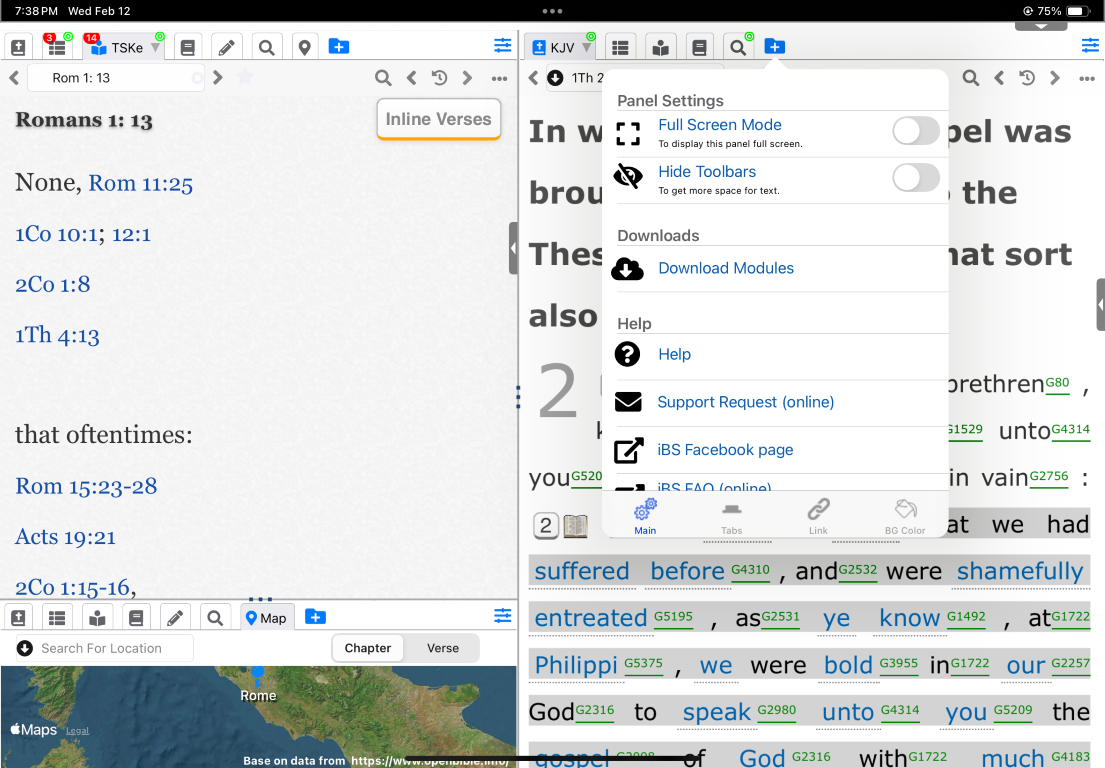The width and height of the screenshot is (1105, 768).
Task: Open the KJV version dropdown arrow
Action: coord(587,48)
